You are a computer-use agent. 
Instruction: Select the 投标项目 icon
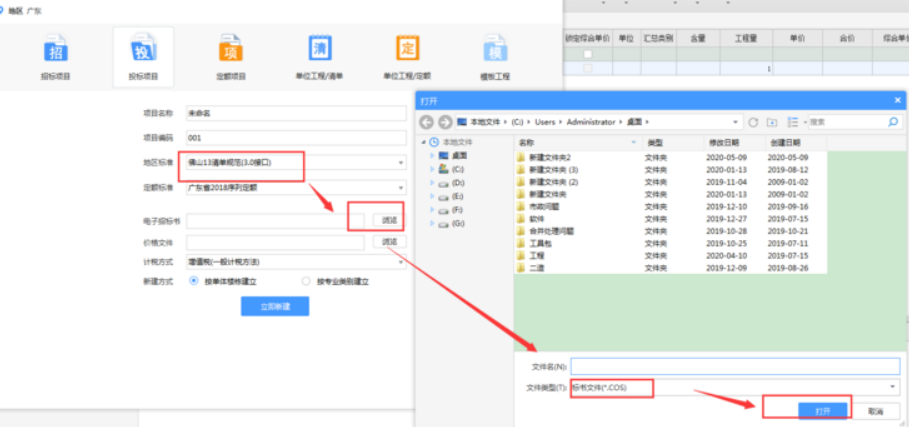point(142,51)
